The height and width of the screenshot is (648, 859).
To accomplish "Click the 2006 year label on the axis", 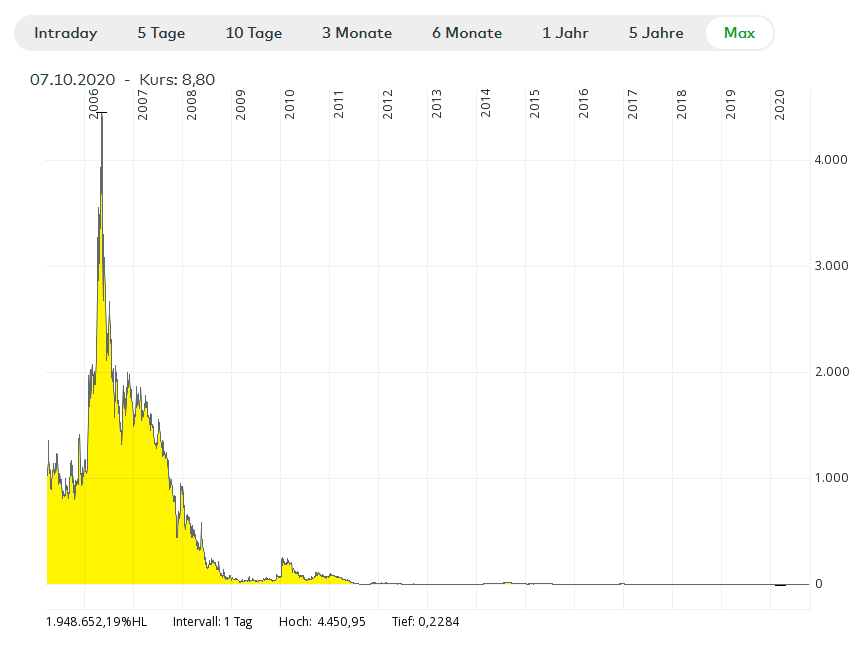I will pyautogui.click(x=94, y=105).
